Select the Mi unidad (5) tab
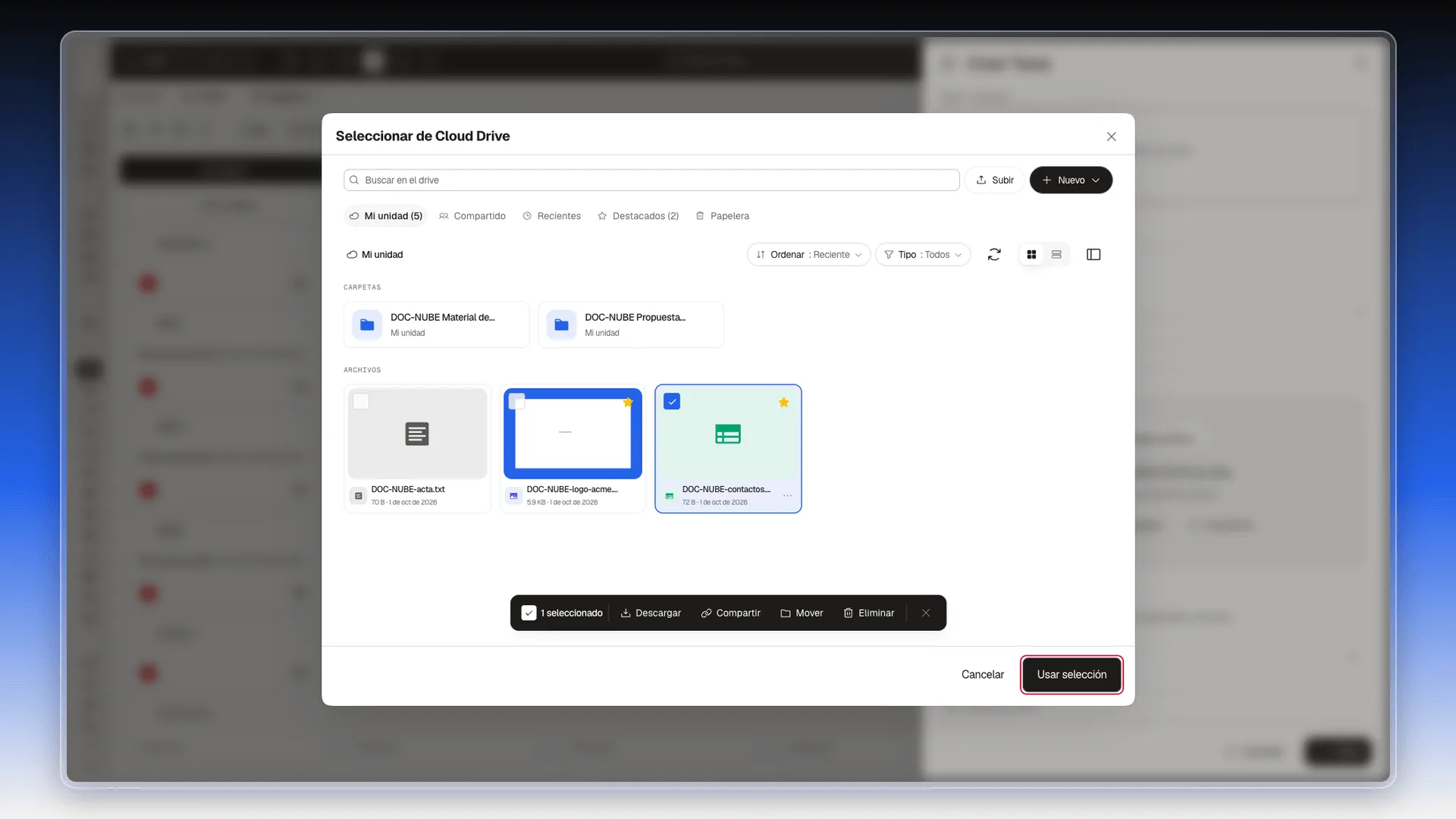This screenshot has width=1456, height=819. (385, 216)
